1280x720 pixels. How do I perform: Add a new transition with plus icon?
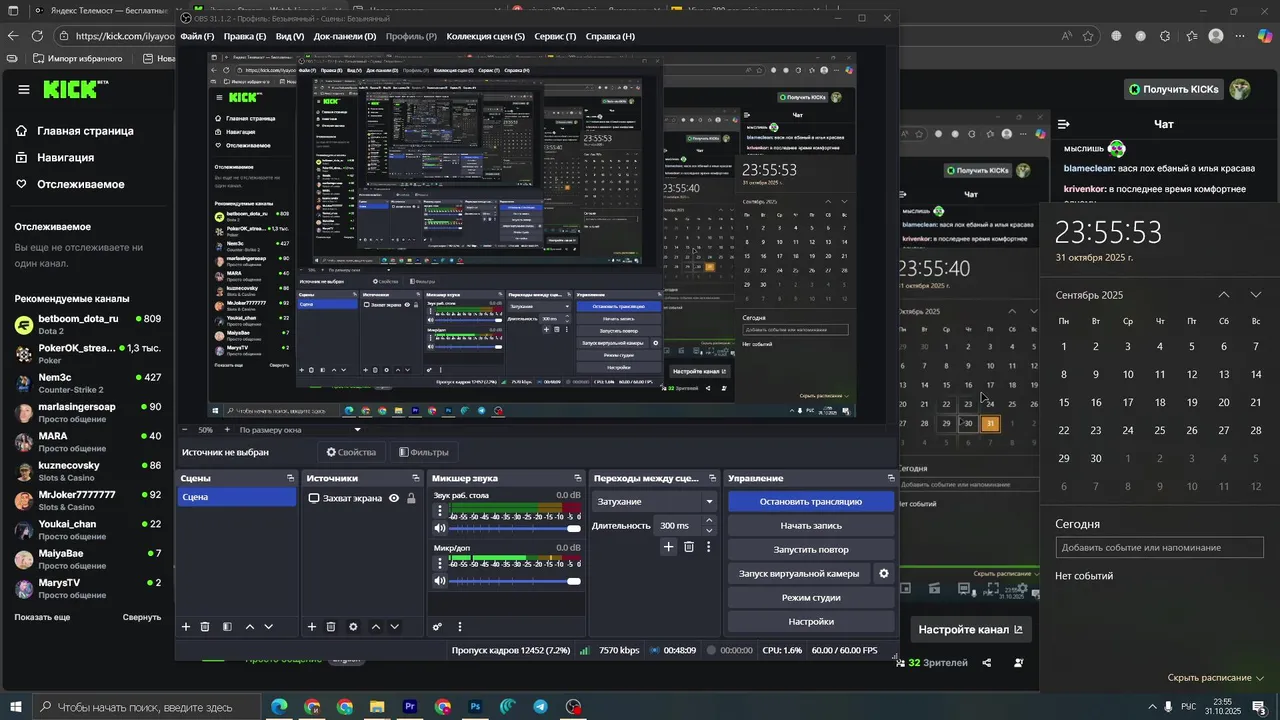[x=669, y=547]
